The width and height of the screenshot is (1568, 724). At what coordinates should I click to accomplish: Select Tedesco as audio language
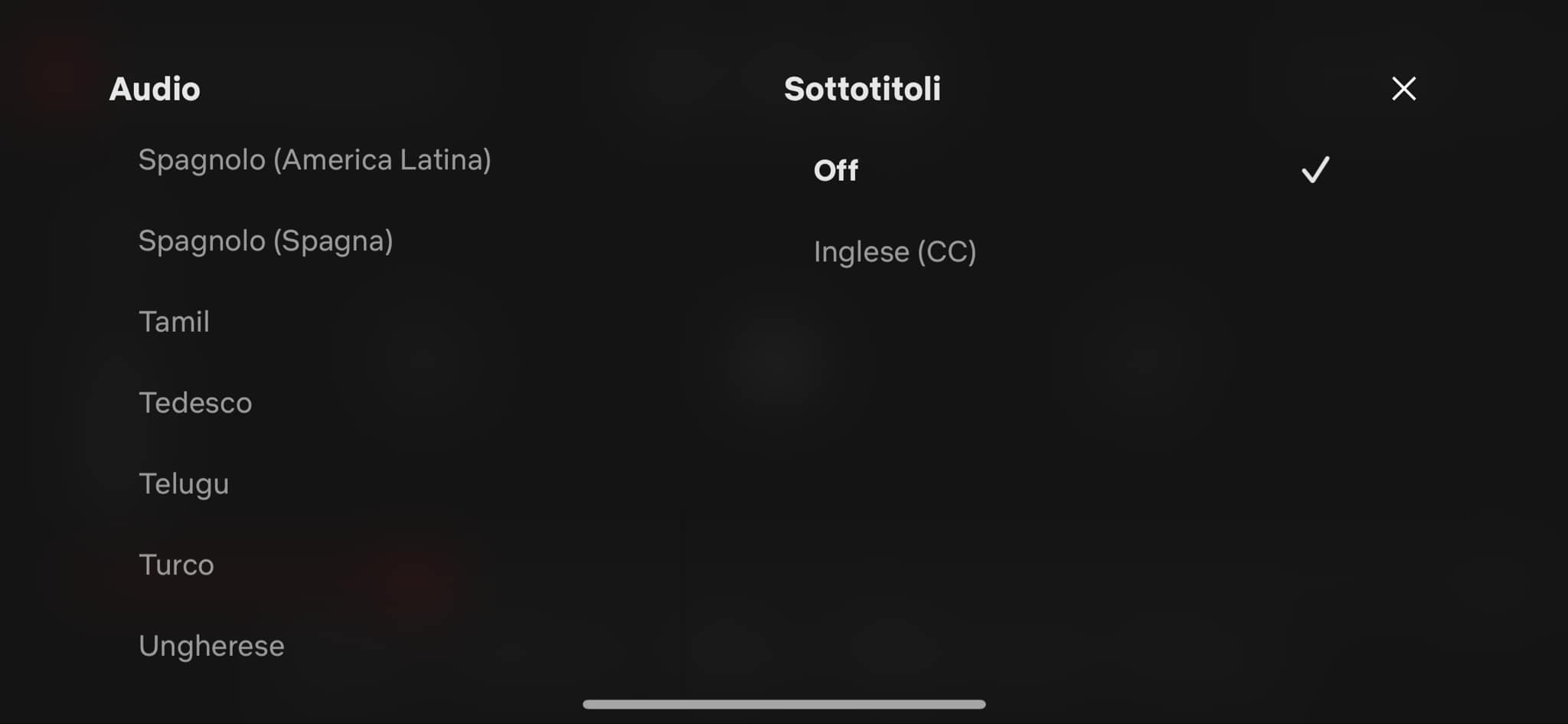coord(195,403)
